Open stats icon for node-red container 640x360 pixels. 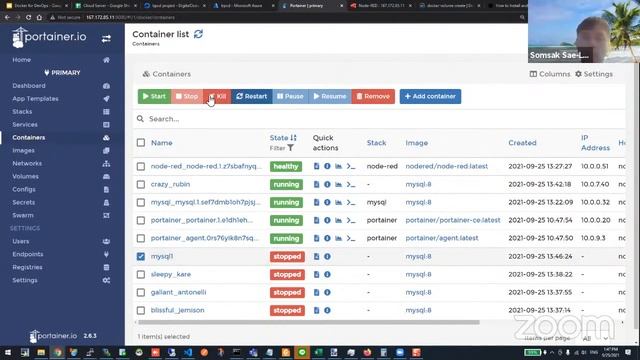[338, 166]
